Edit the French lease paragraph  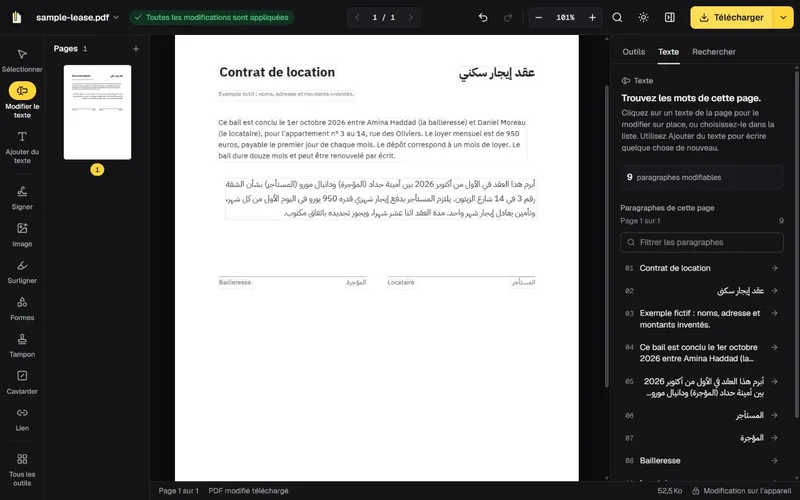click(x=372, y=139)
